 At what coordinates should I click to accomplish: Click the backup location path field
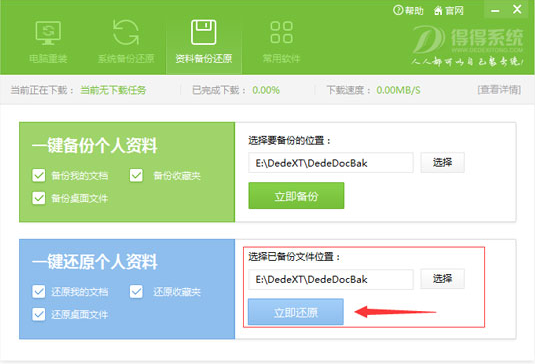click(331, 163)
